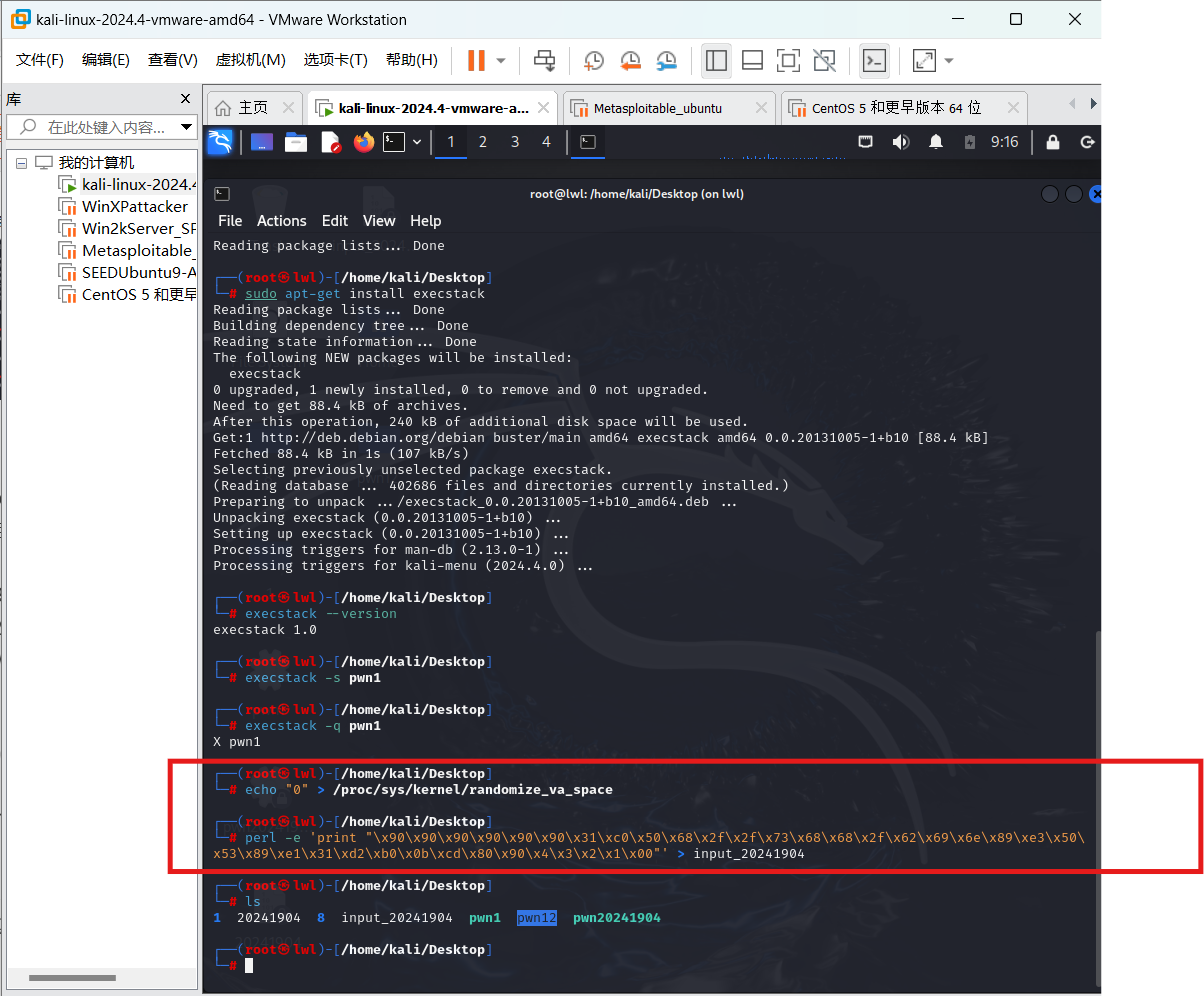Click the terminal window taskbar button
1204x996 pixels.
coord(588,142)
